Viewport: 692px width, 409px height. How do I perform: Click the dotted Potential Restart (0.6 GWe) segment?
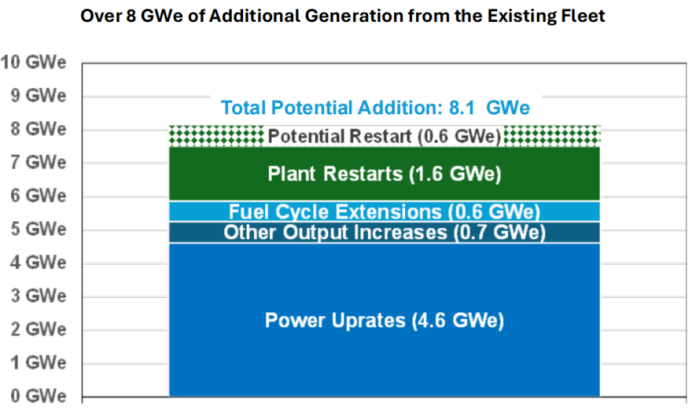click(x=384, y=136)
